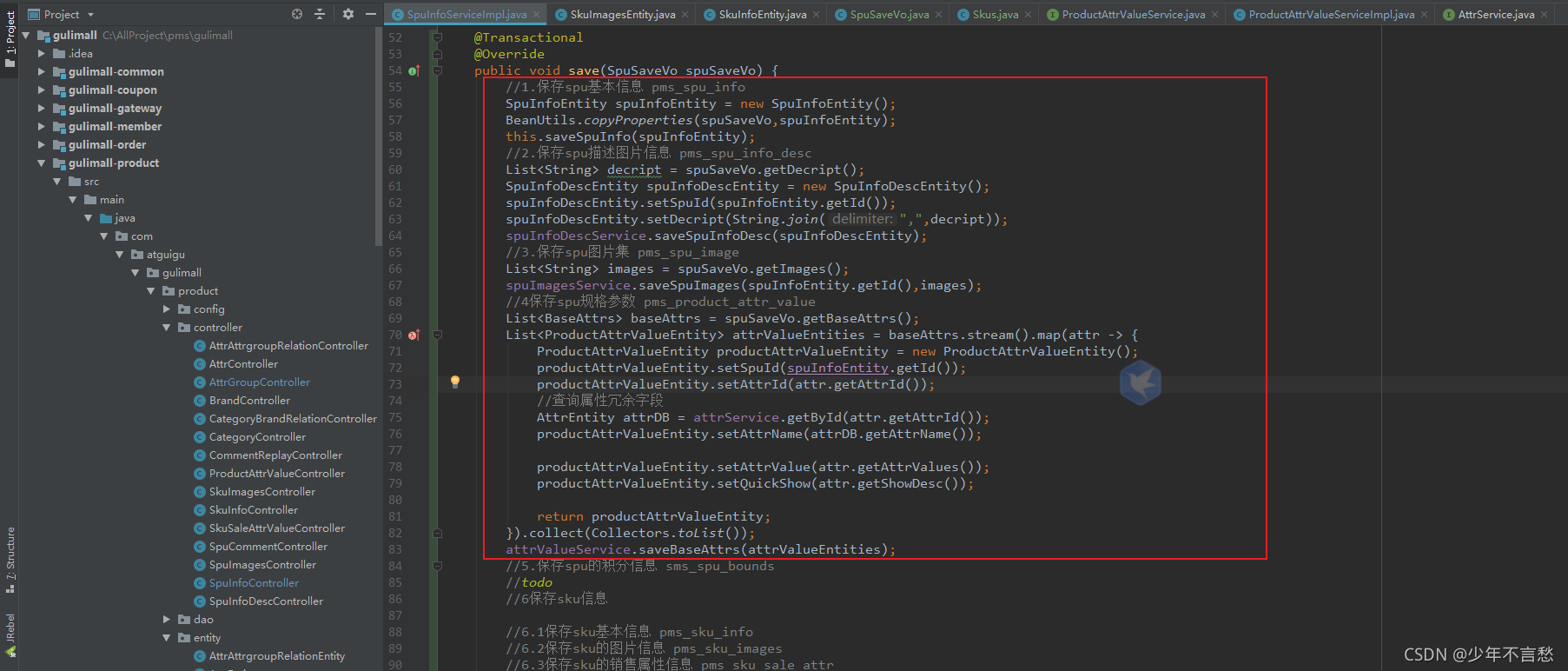
Task: Expand the gulimall-common module
Action: [42, 72]
